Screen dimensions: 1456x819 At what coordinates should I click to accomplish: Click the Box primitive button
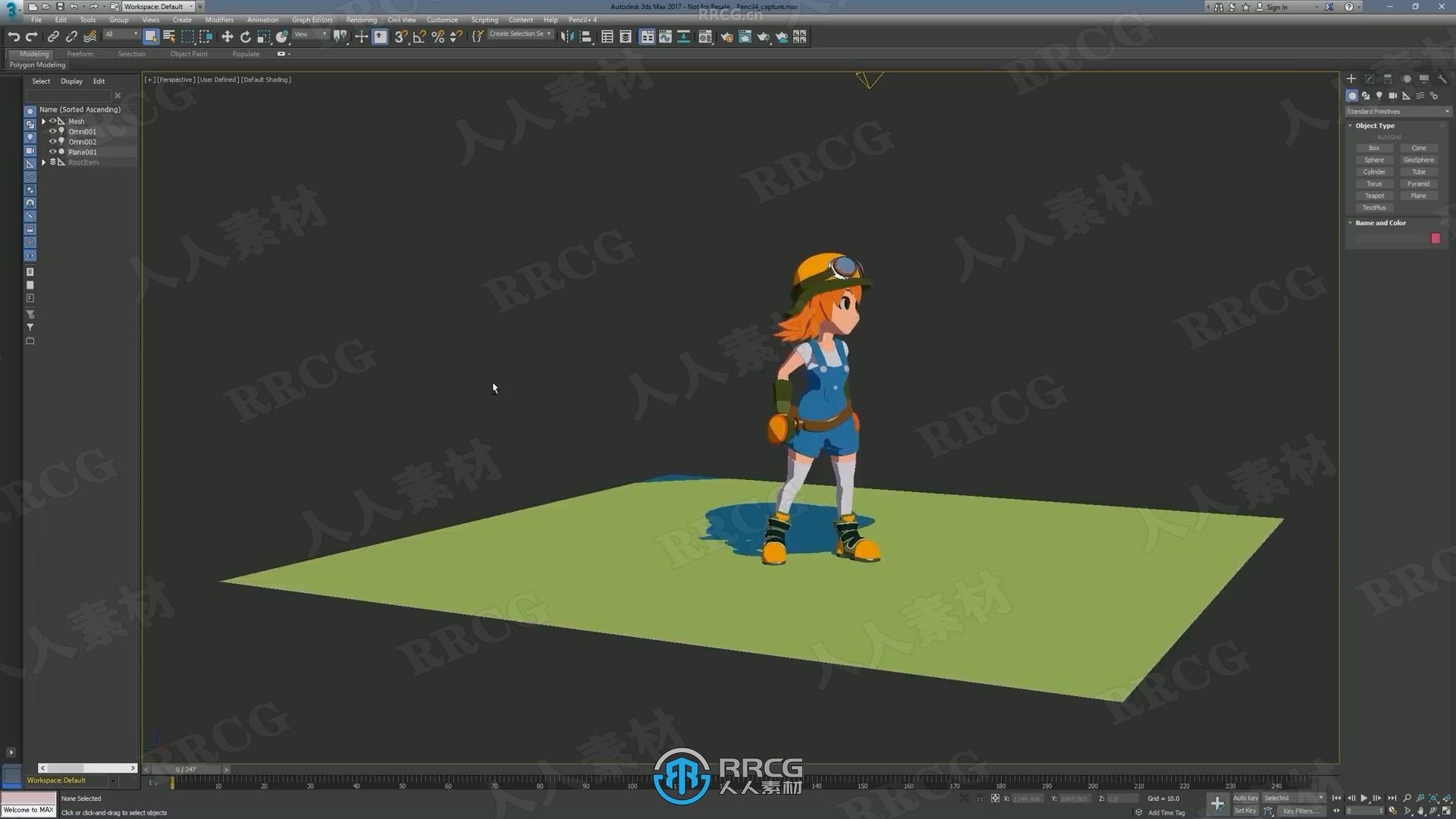pos(1374,148)
